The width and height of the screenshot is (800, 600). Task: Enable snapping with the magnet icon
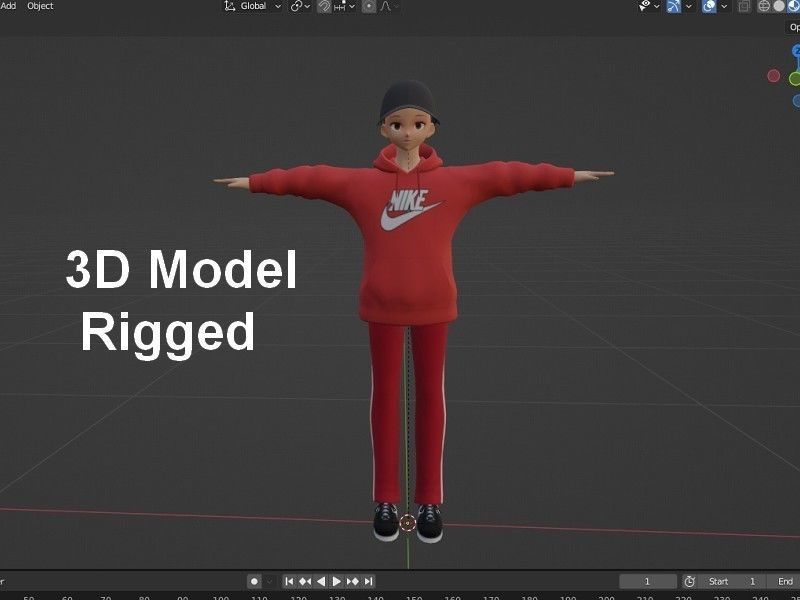[325, 6]
